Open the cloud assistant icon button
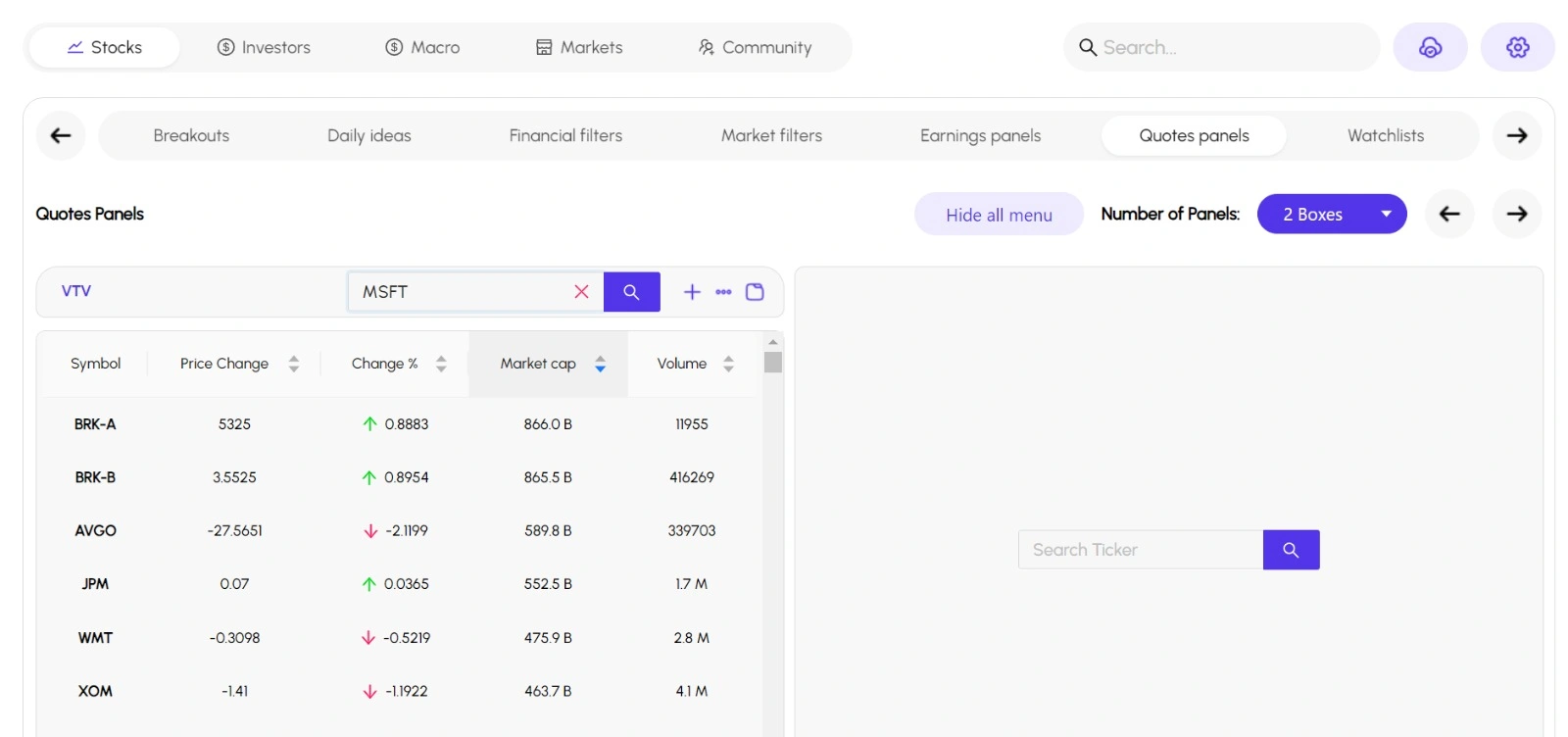 [x=1430, y=47]
